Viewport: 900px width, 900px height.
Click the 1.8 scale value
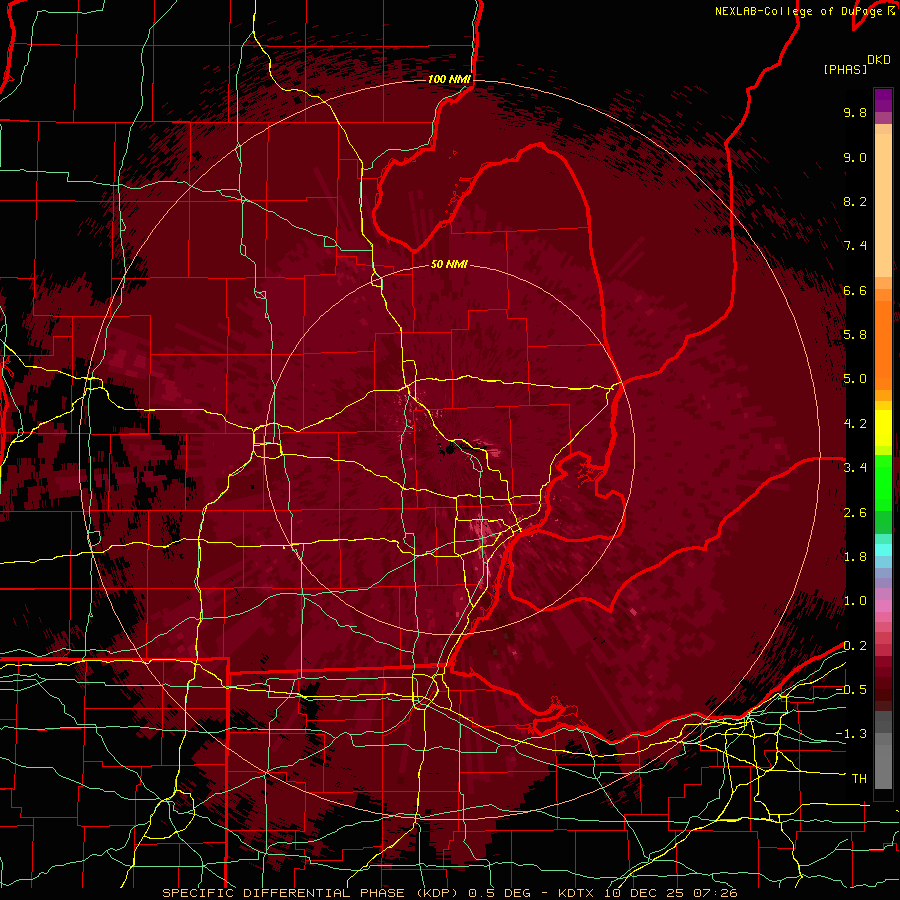click(x=855, y=557)
